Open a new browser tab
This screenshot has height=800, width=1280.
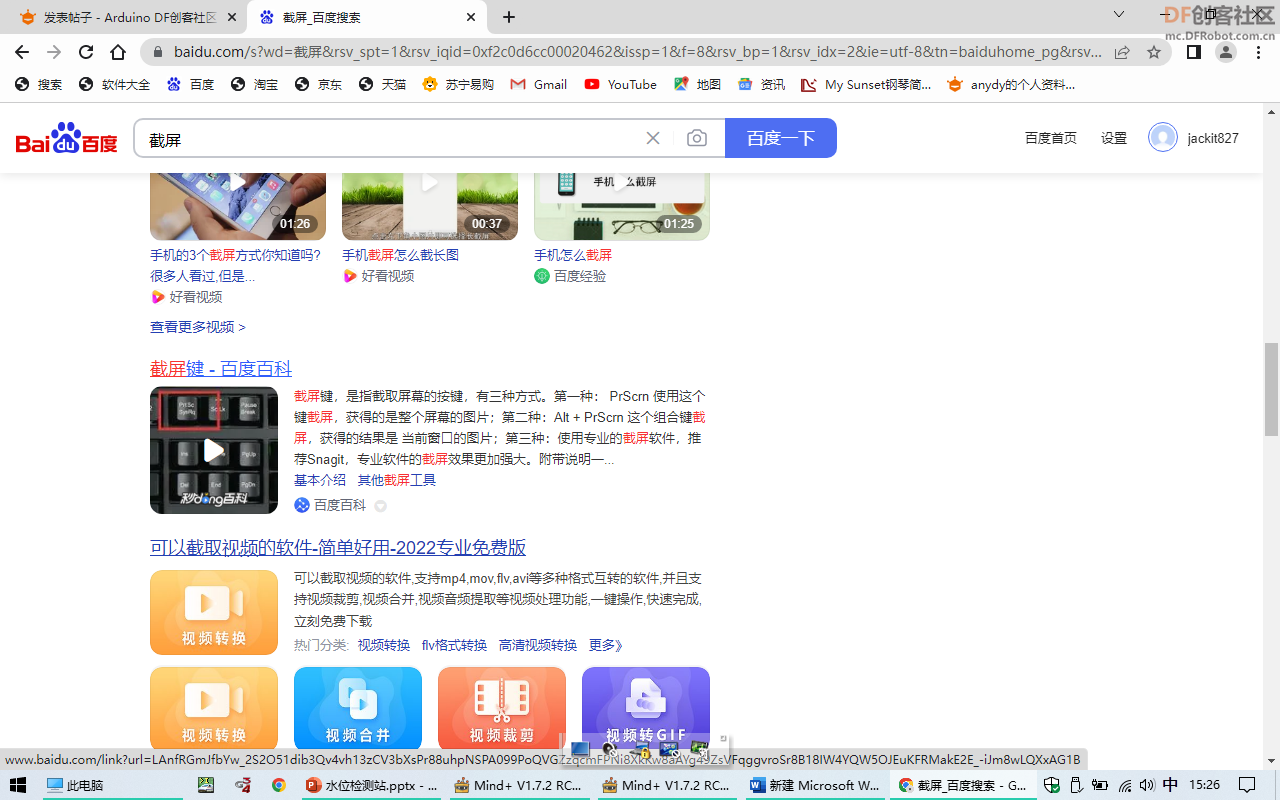[x=509, y=17]
